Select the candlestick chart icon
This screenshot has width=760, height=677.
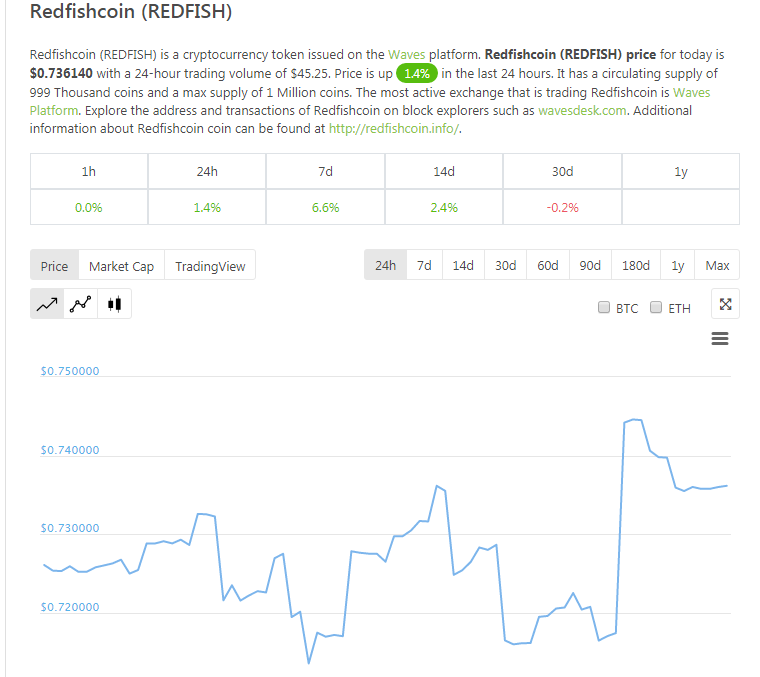point(114,304)
